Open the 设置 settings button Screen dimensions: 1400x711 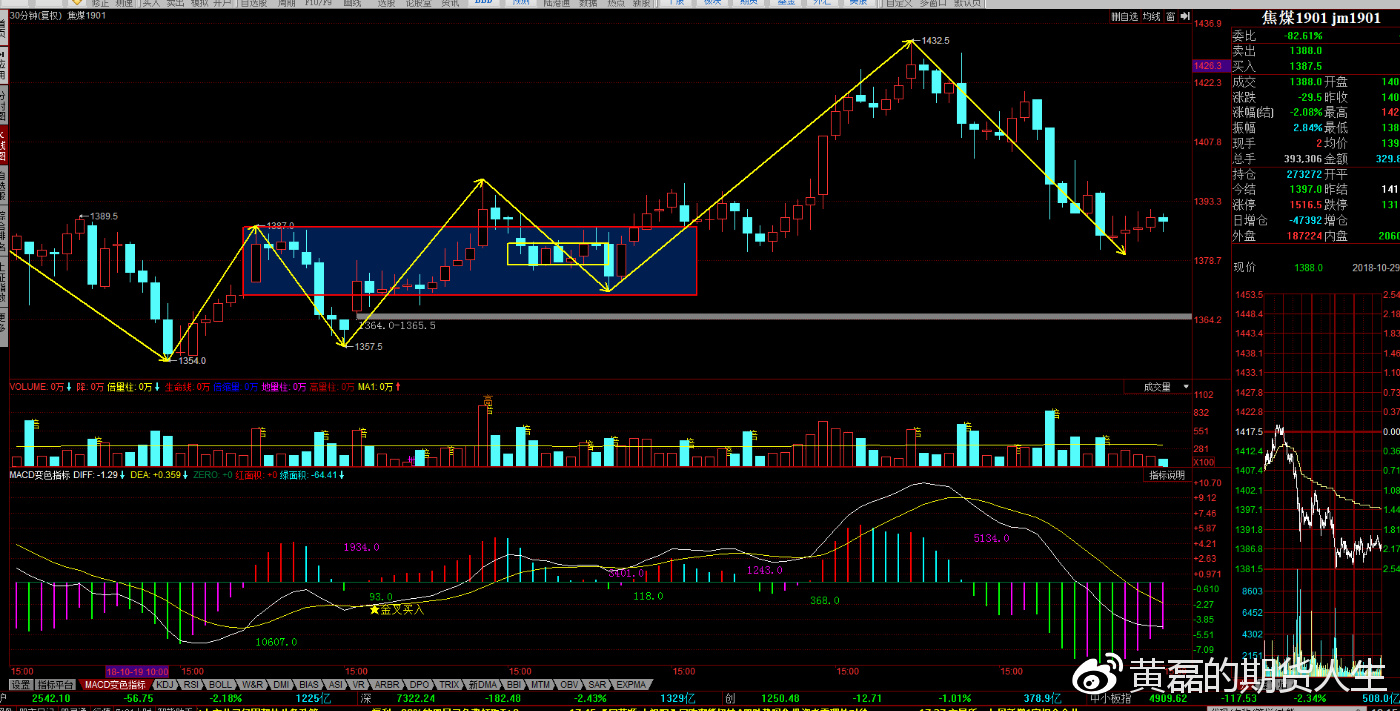click(20, 685)
